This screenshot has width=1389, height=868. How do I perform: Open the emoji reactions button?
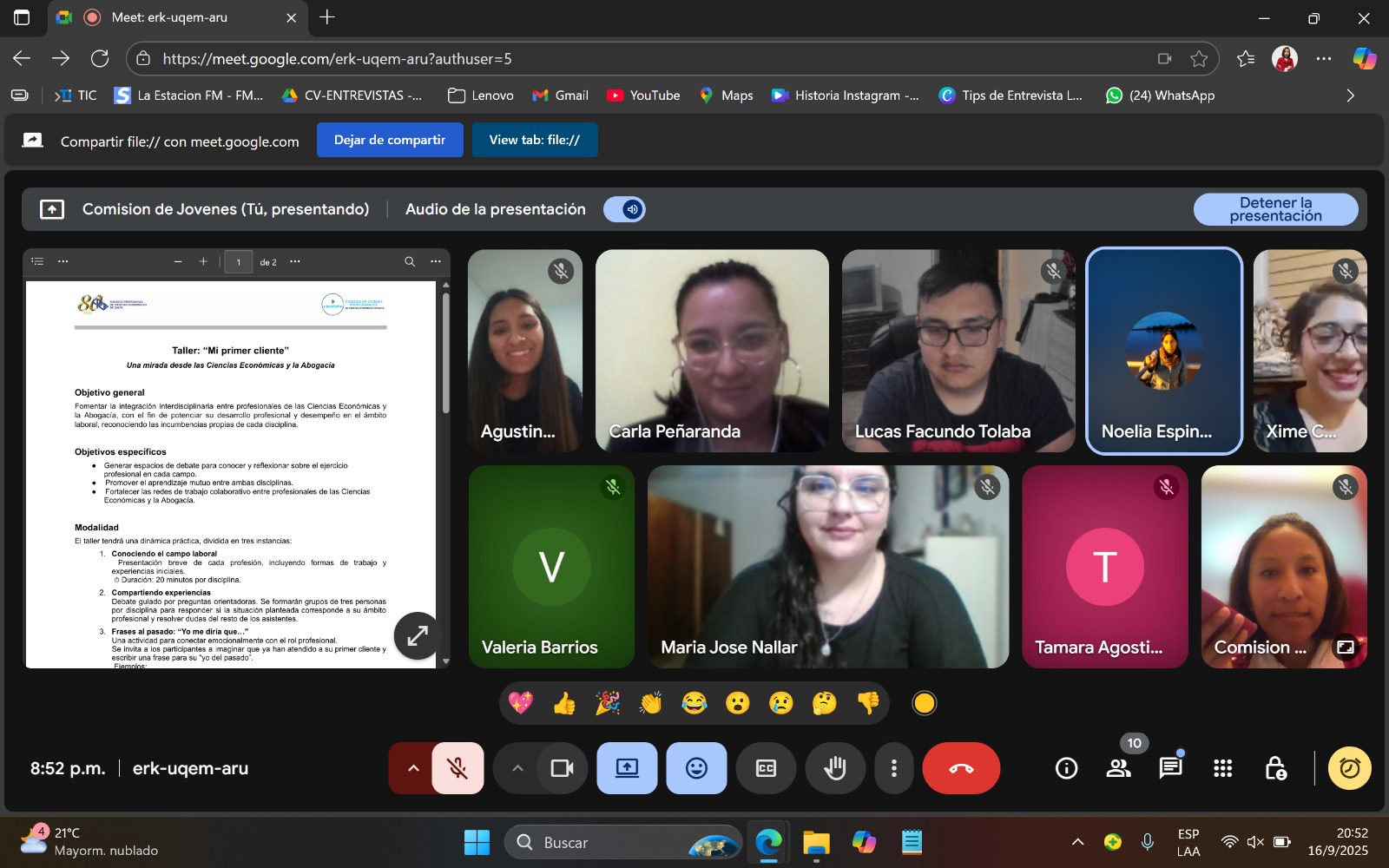click(x=696, y=768)
